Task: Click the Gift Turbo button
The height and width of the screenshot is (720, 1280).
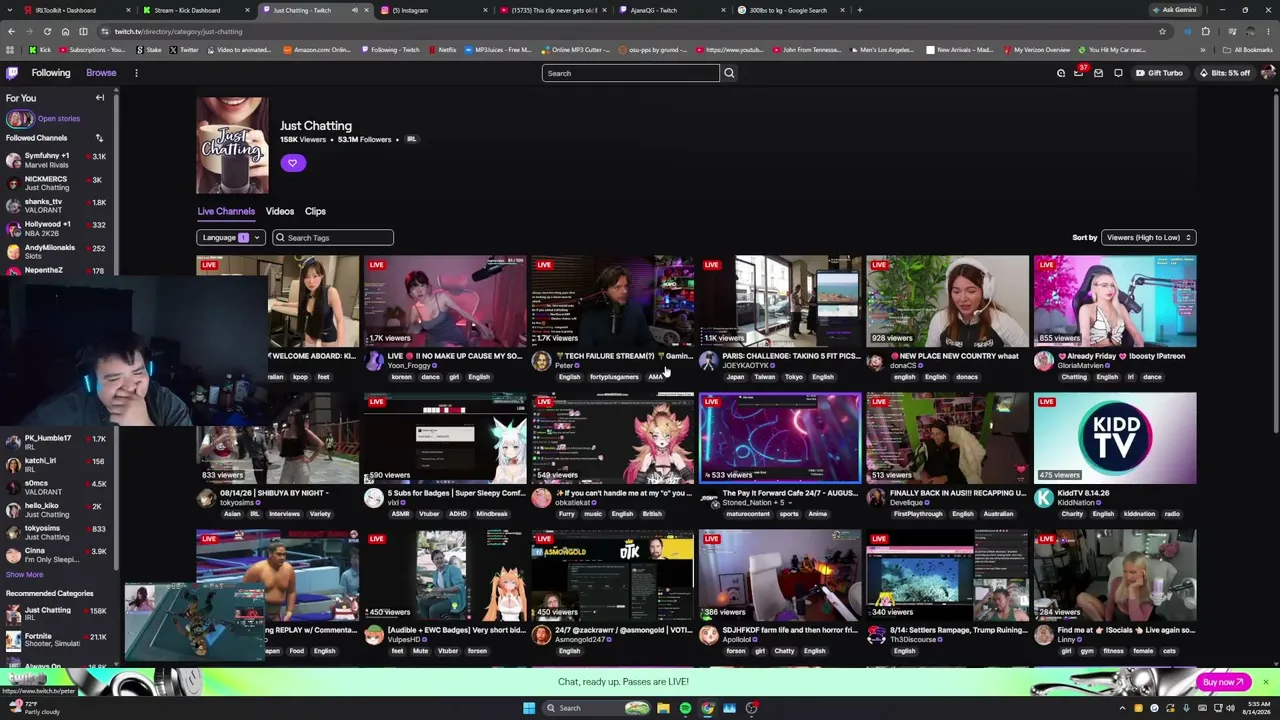Action: [1159, 73]
